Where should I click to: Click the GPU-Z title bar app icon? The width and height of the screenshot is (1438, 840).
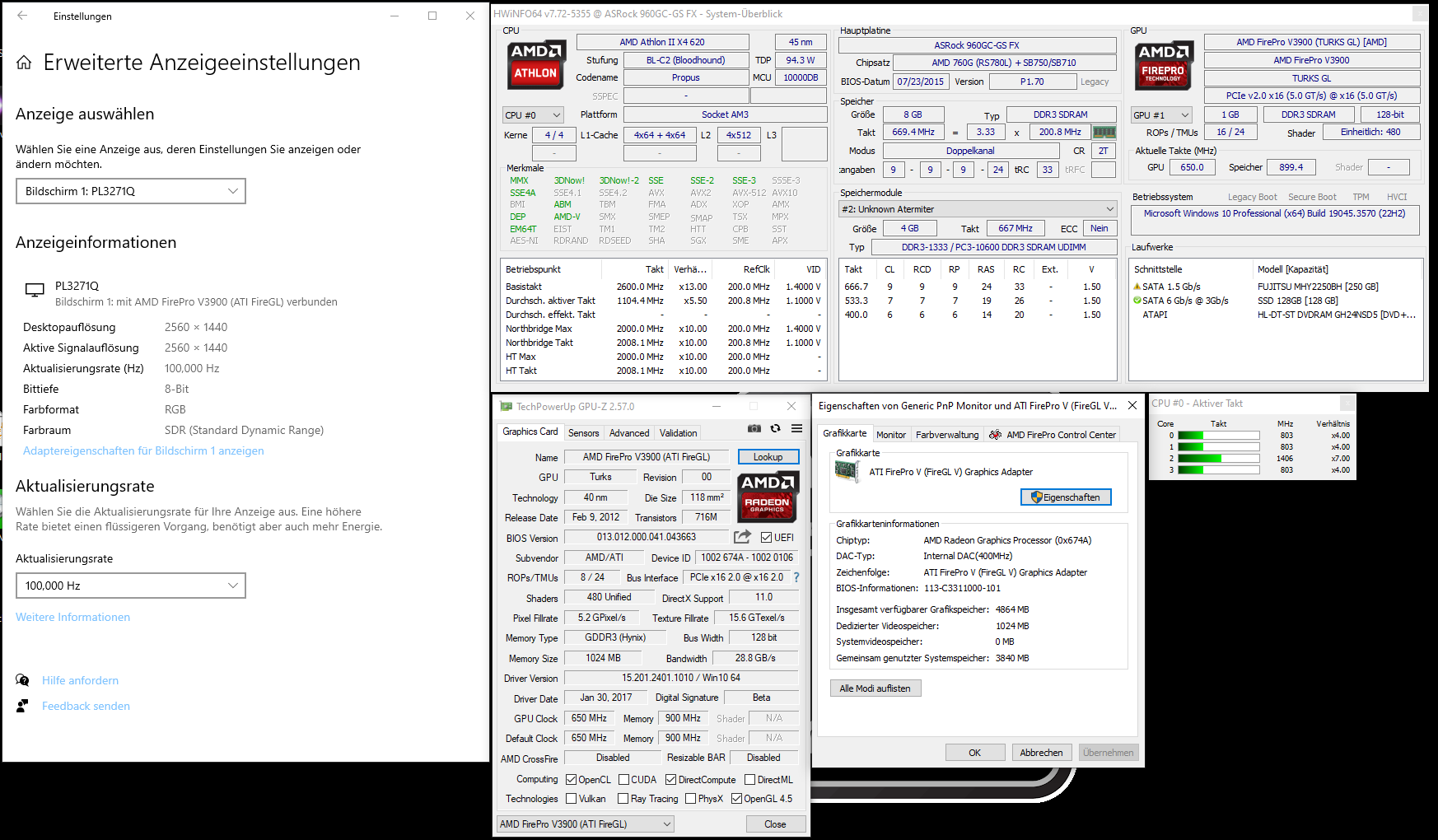tap(507, 407)
